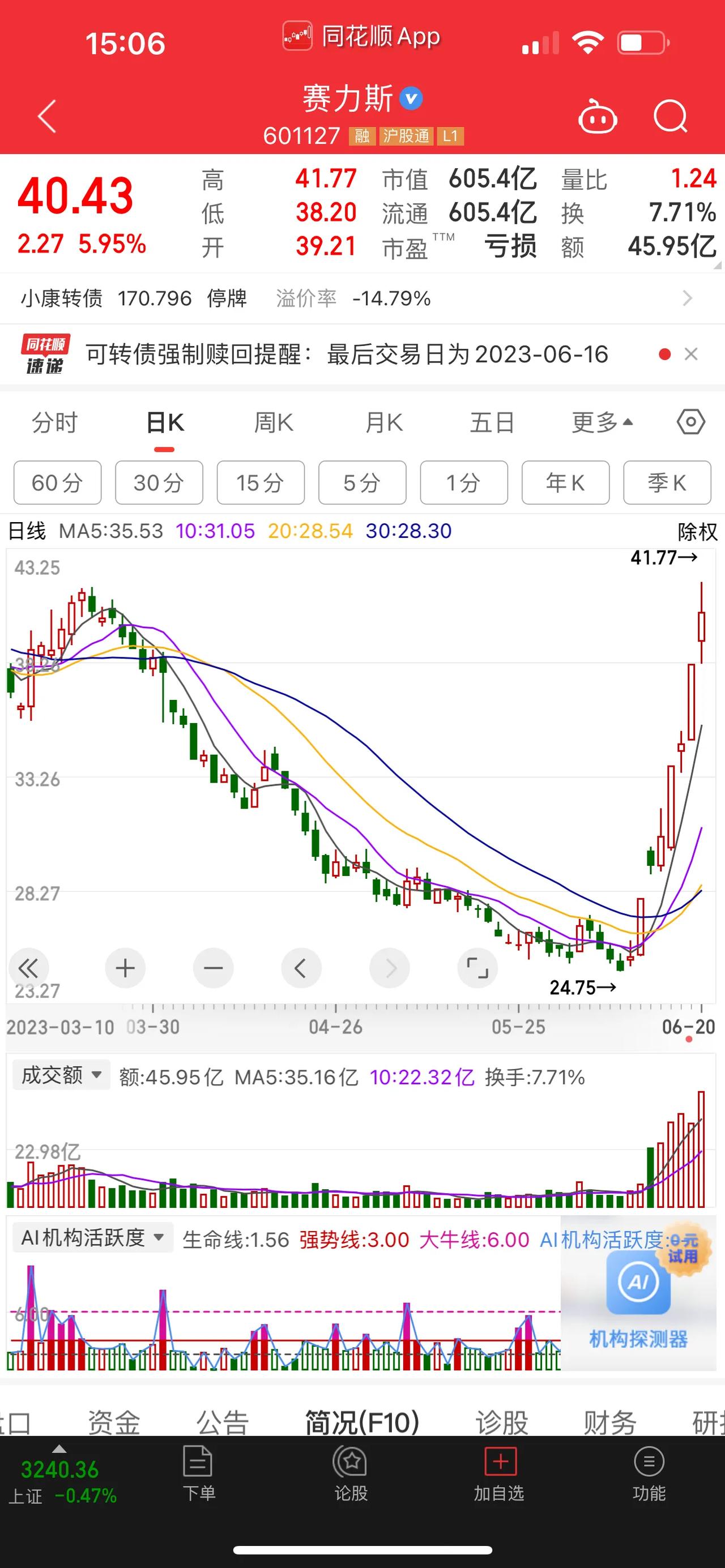Tap 上证 index 3240.36

click(59, 1470)
